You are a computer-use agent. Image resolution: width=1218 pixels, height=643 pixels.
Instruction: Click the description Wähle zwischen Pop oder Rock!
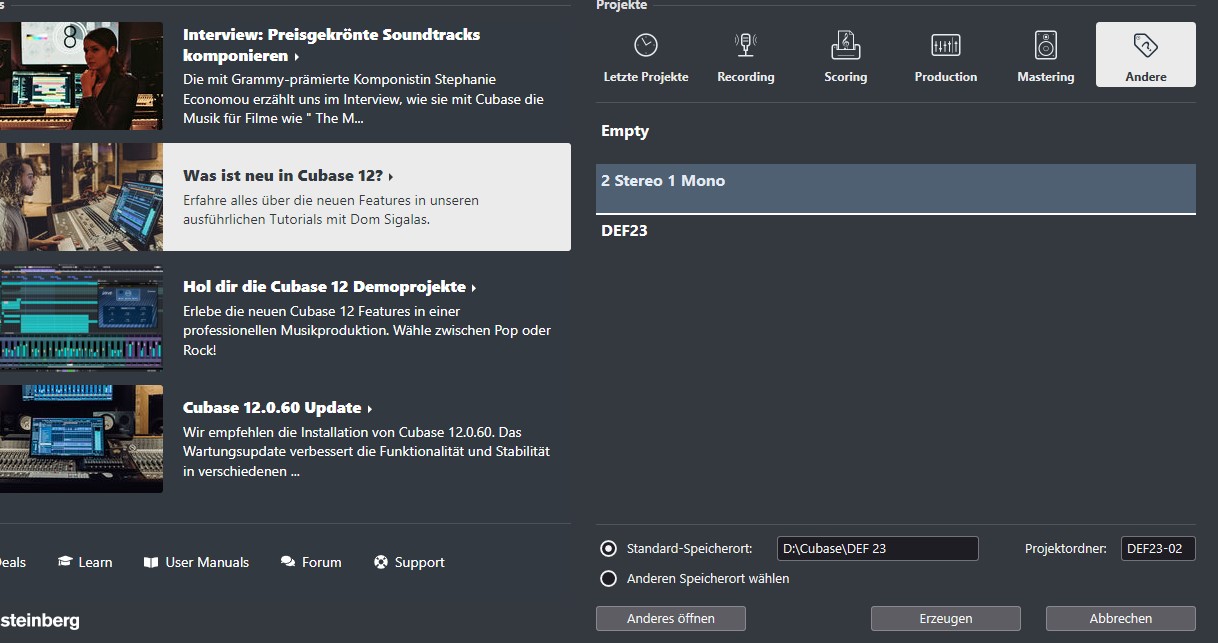pos(367,331)
